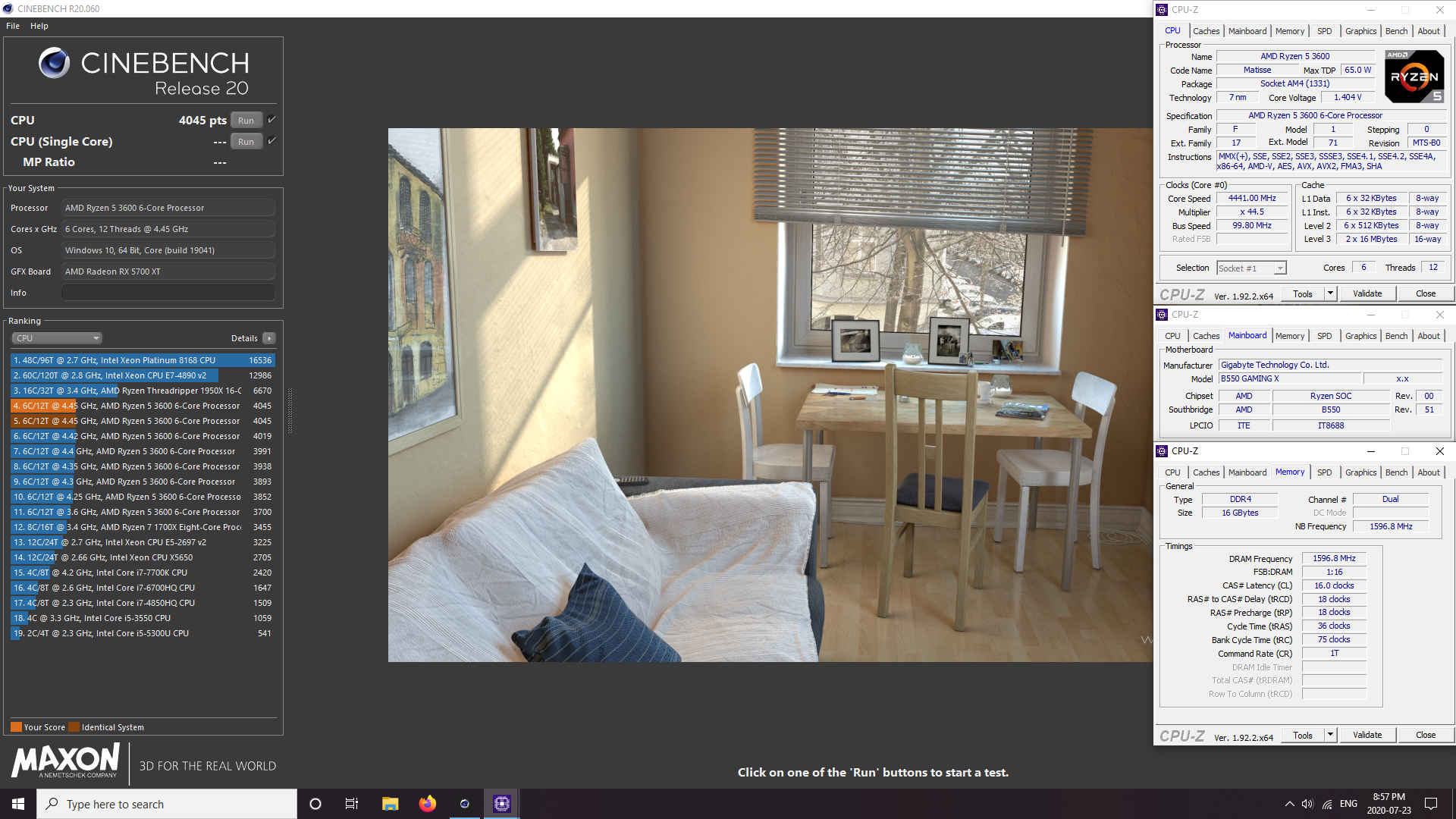This screenshot has height=819, width=1456.
Task: Click Close button in top CPU-Z window
Action: click(x=1426, y=294)
